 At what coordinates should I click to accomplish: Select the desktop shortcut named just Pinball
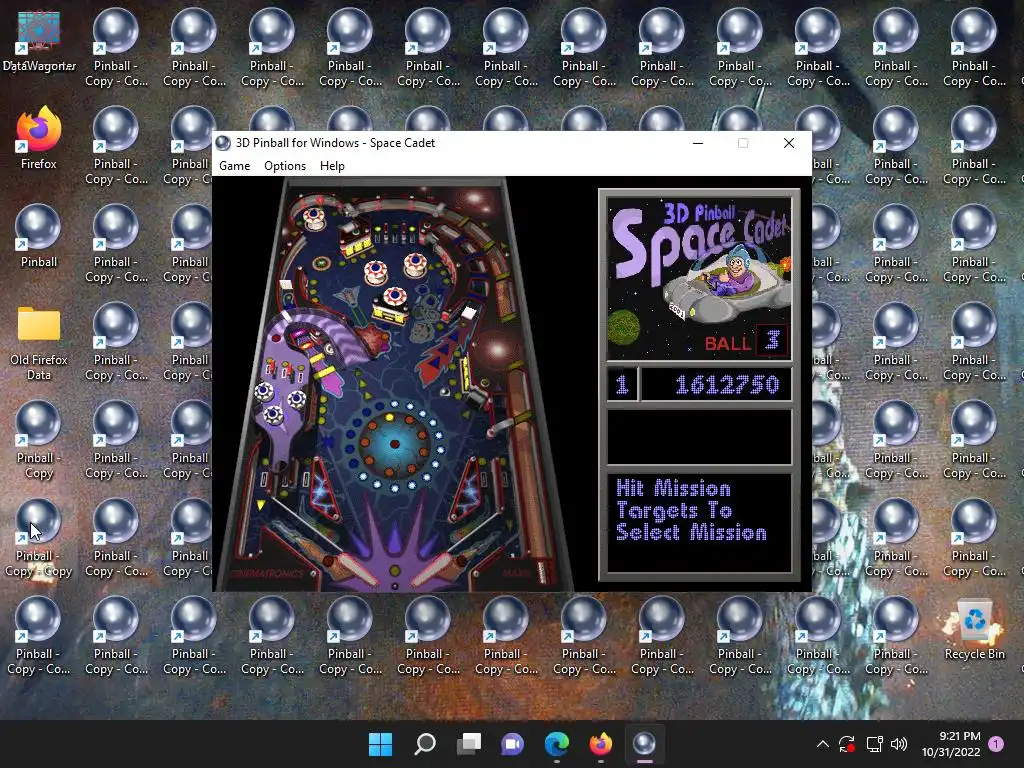click(39, 236)
